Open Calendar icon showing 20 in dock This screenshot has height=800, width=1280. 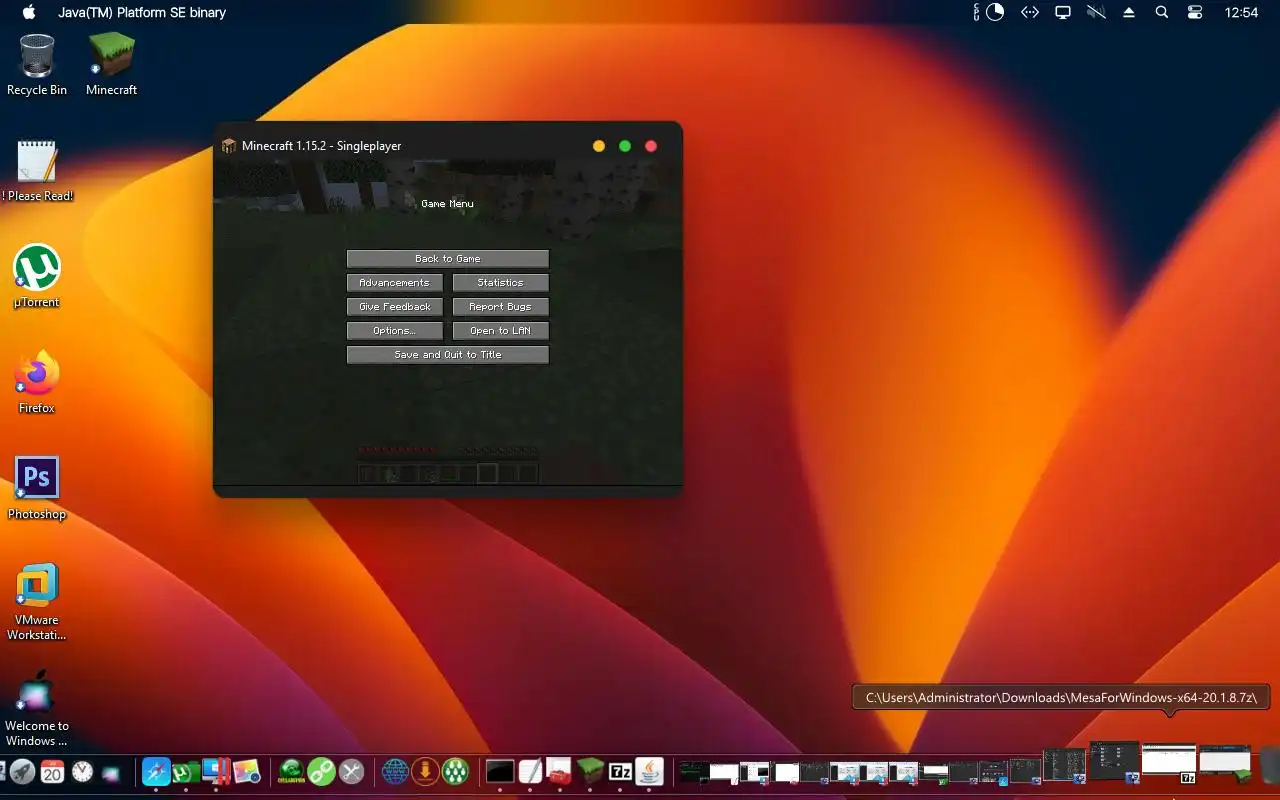tap(52, 772)
